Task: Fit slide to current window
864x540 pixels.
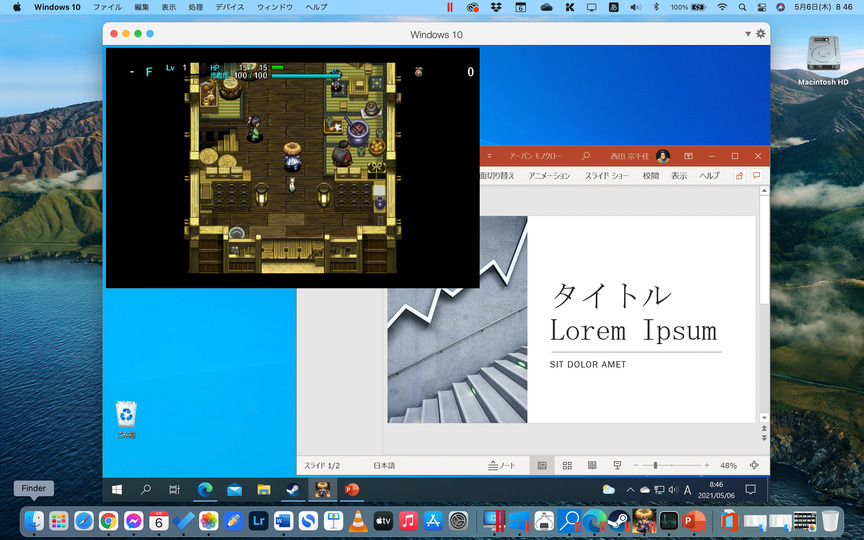Action: tap(754, 466)
